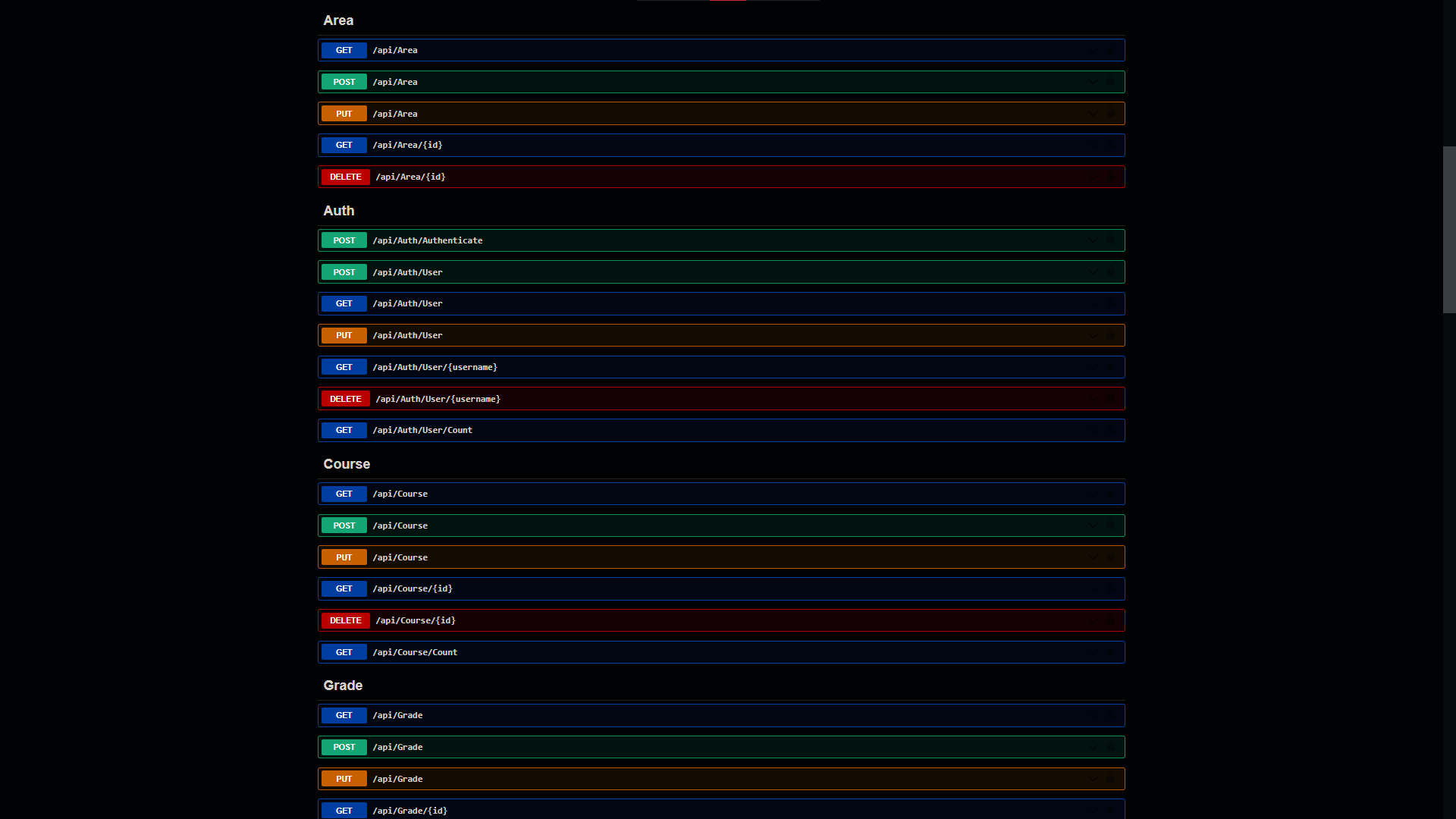This screenshot has height=819, width=1456.
Task: Expand POST /api/Area using its chevron
Action: pyautogui.click(x=1093, y=82)
